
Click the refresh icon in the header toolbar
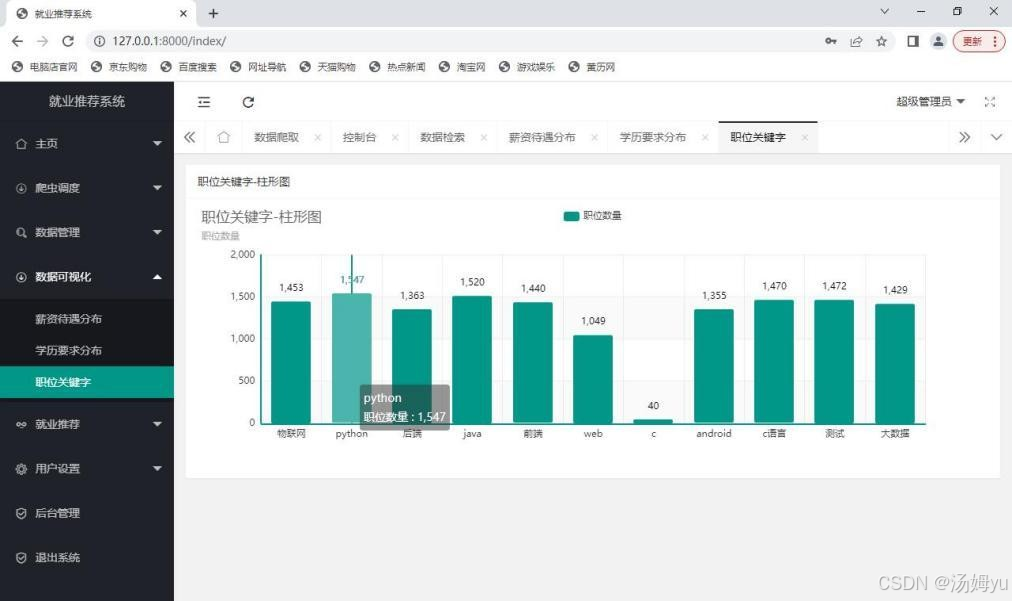(x=248, y=102)
